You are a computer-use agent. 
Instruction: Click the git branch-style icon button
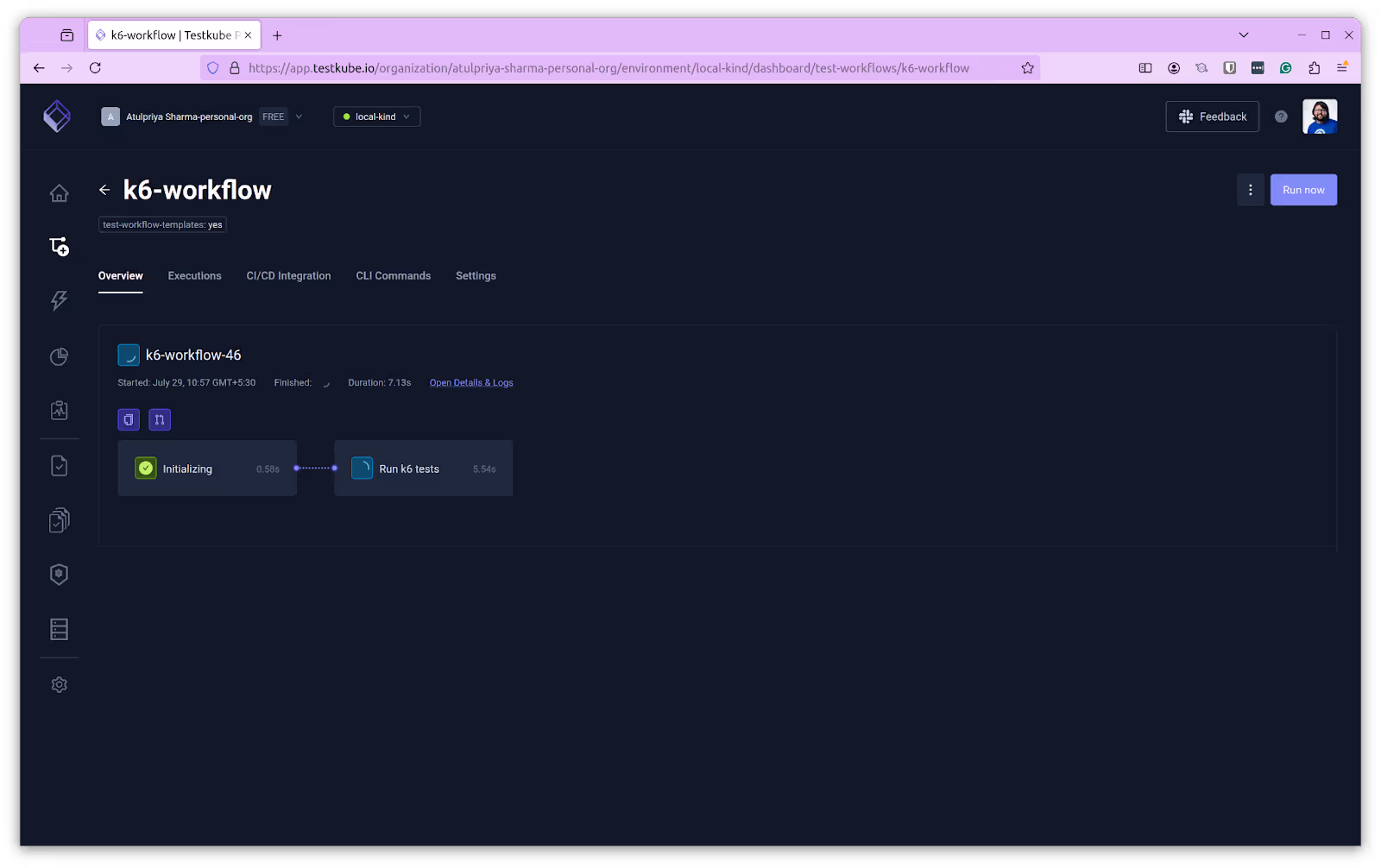tap(160, 419)
